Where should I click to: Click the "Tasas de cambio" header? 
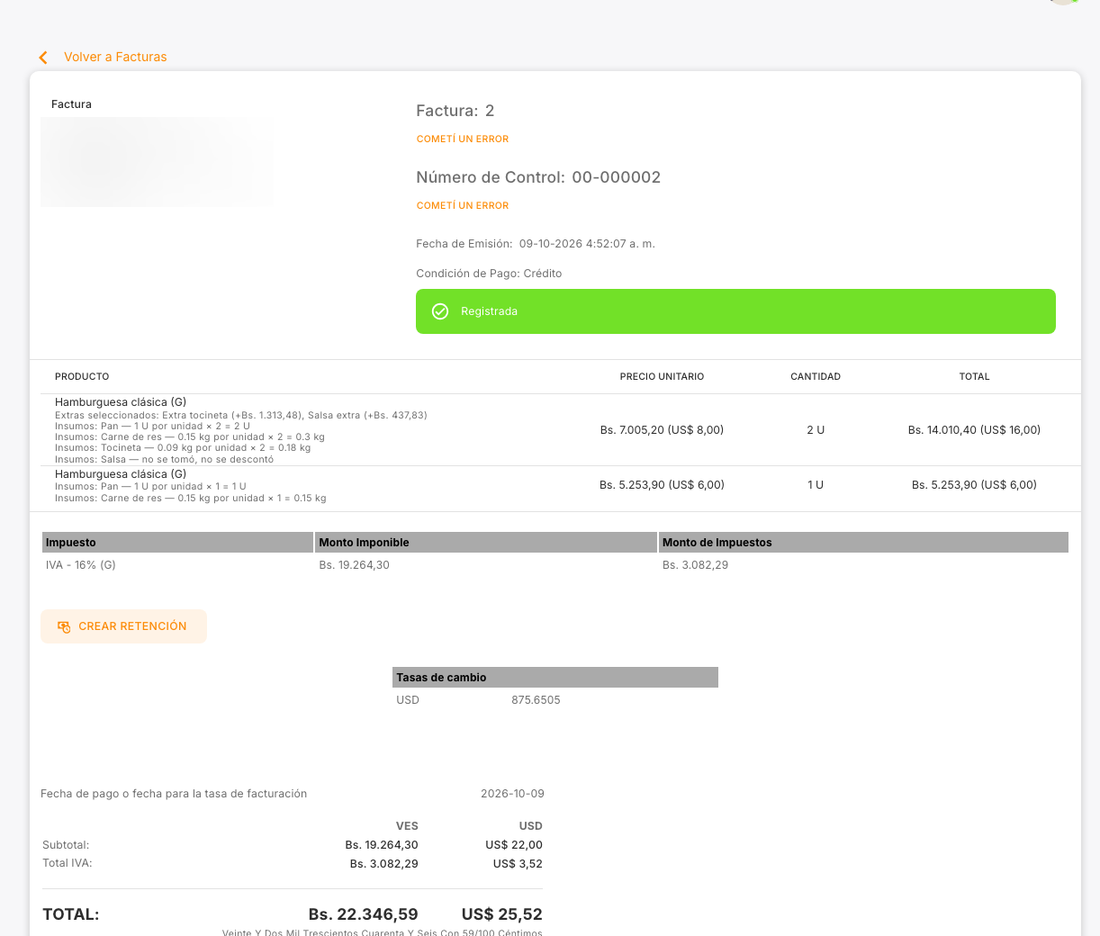(x=555, y=677)
